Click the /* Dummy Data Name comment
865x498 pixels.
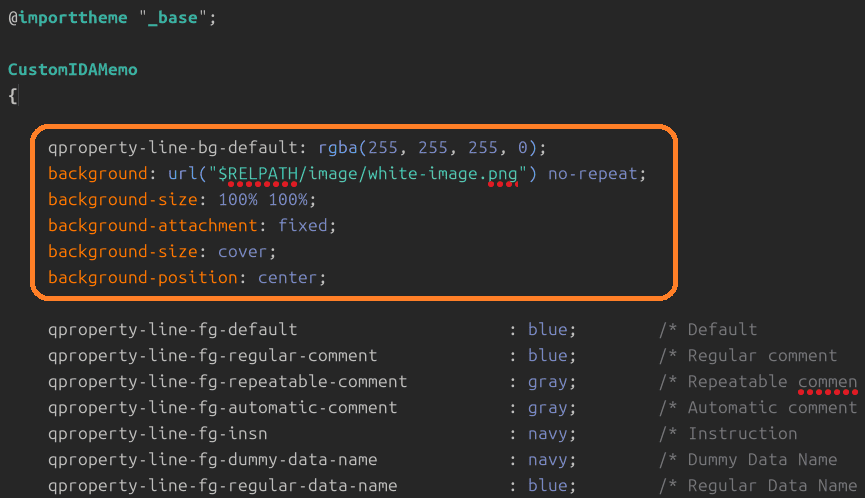[x=748, y=459]
